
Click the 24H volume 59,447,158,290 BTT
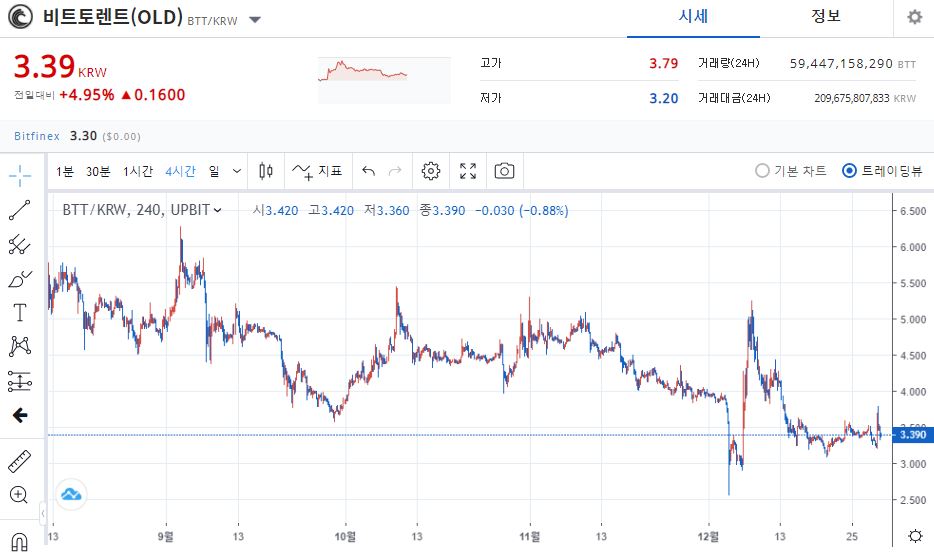tap(852, 63)
